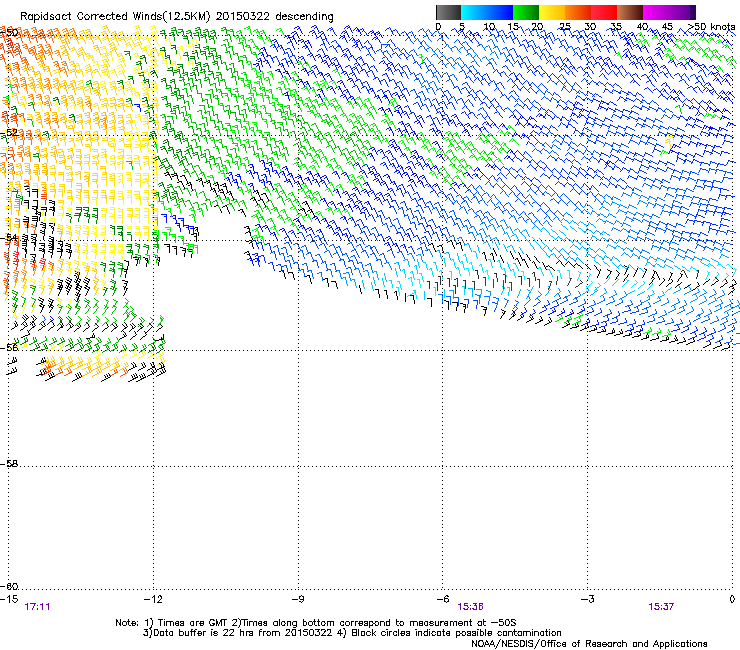
Task: Click the note line 'Times are GMT'
Action: pos(193,623)
